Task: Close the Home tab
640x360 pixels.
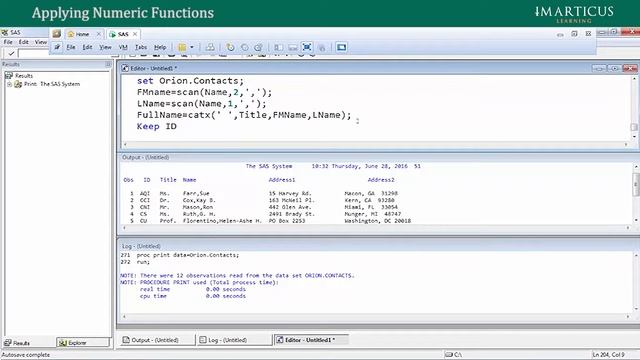Action: tap(98, 34)
